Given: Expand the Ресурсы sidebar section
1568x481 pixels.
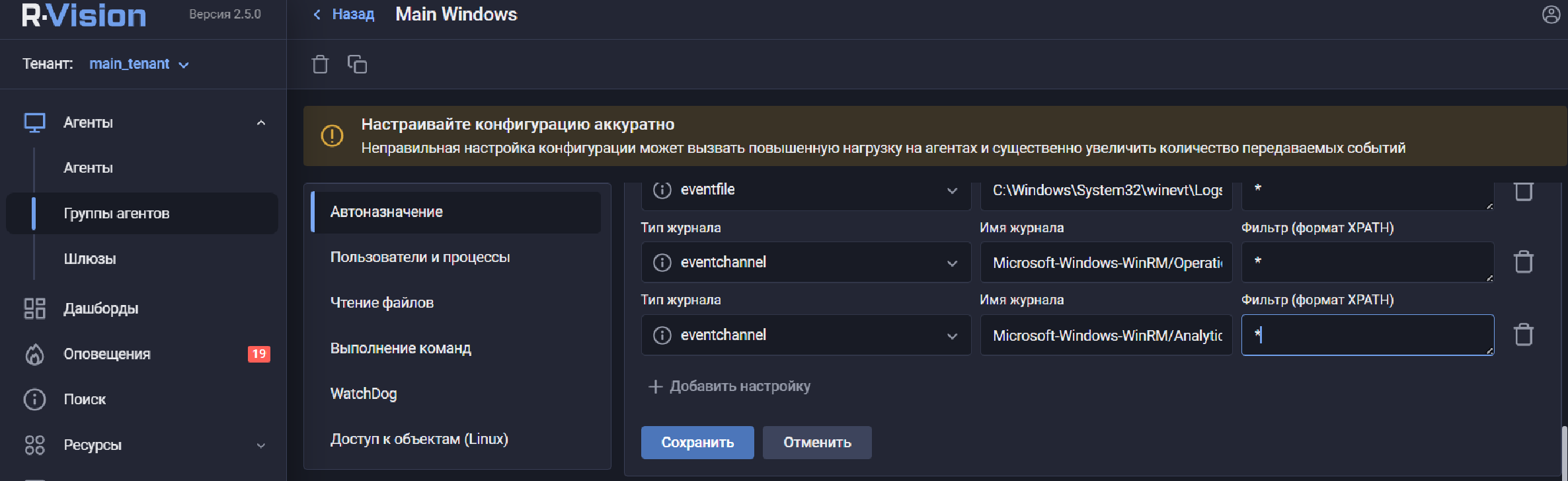Looking at the screenshot, I should point(261,445).
